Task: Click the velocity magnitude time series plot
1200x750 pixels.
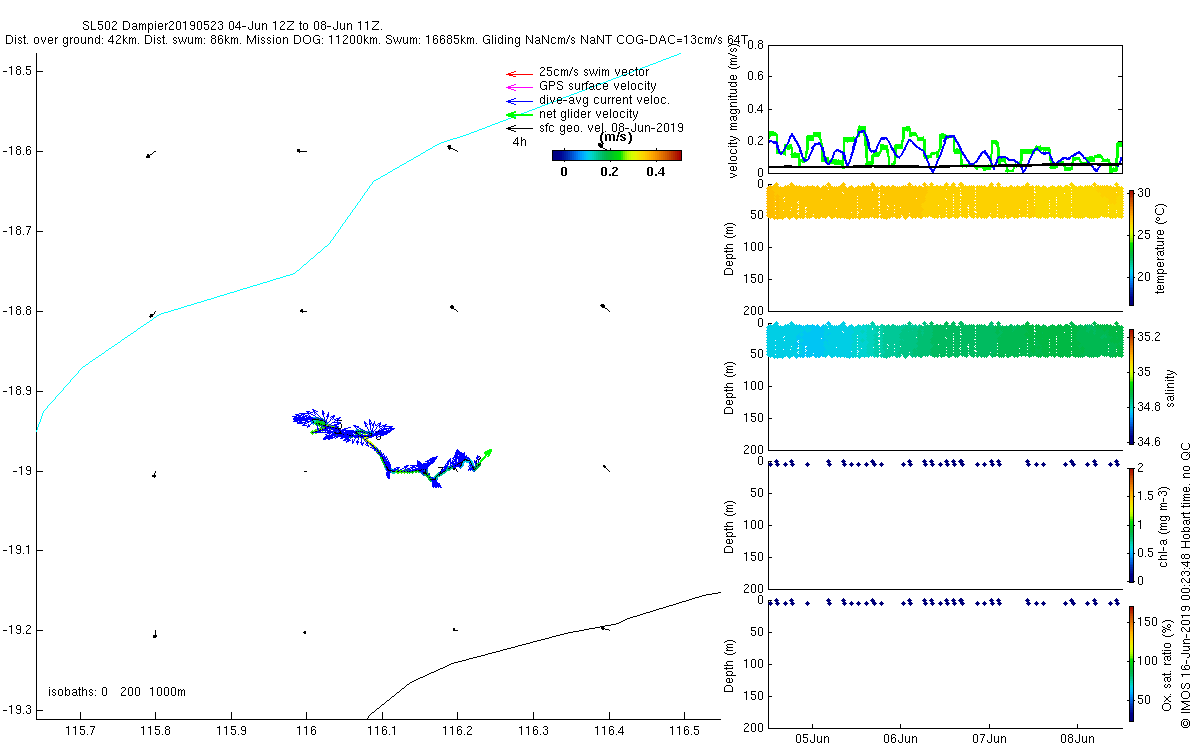Action: tap(945, 109)
